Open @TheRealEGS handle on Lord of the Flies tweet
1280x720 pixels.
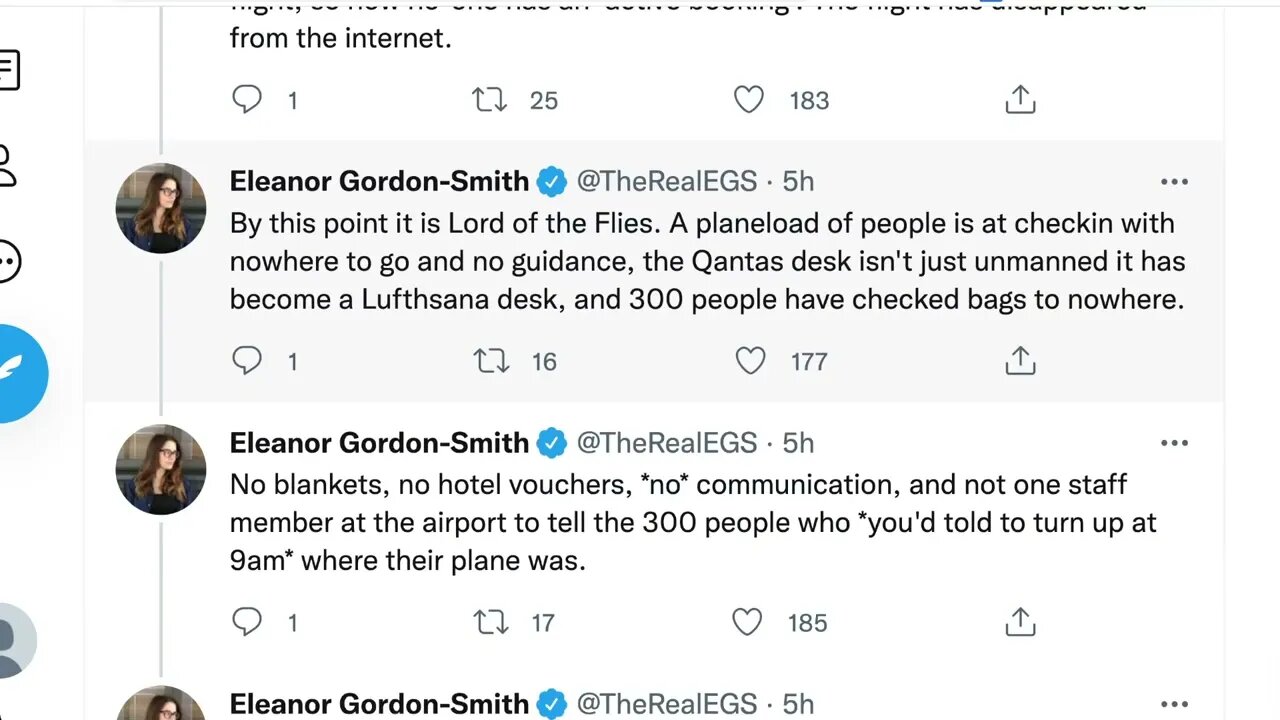tap(667, 181)
